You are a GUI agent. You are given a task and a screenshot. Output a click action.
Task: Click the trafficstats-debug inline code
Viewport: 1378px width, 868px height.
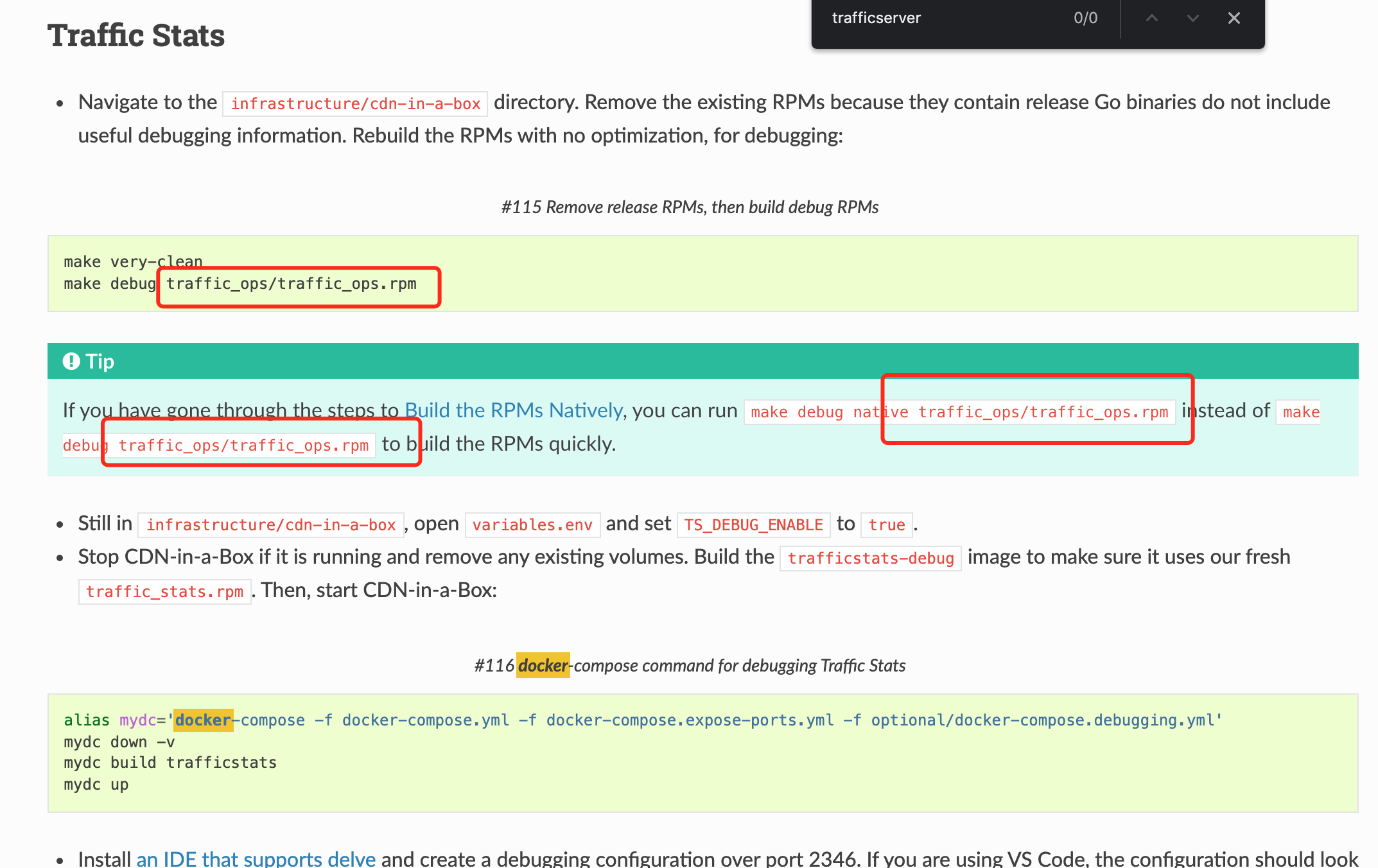pos(870,558)
